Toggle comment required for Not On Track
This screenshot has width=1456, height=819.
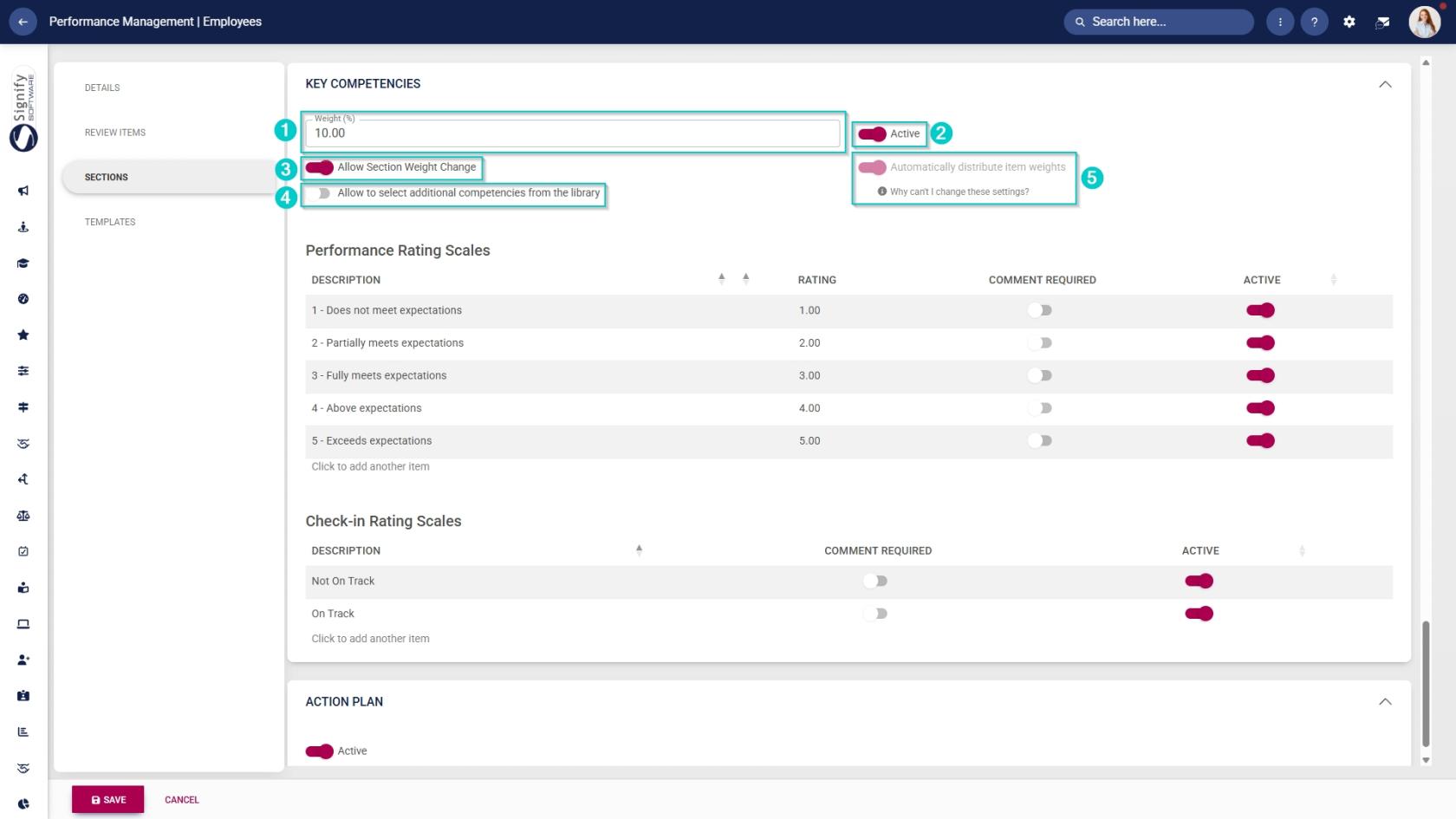click(x=876, y=581)
